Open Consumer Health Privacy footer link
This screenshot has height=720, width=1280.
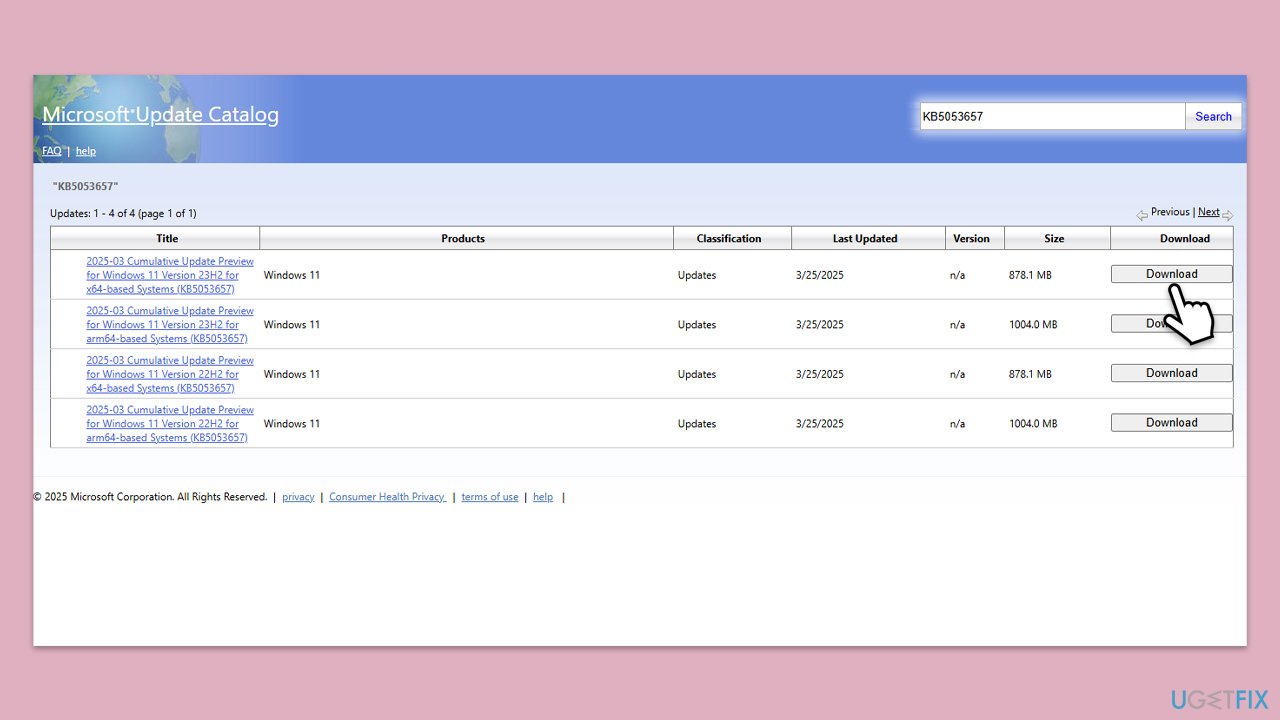pos(387,497)
